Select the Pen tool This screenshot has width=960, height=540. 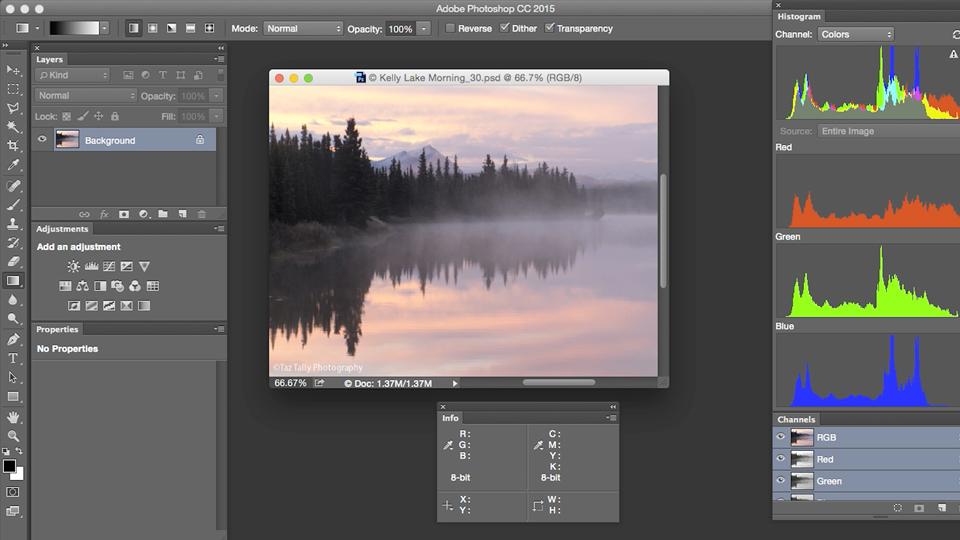tap(13, 339)
